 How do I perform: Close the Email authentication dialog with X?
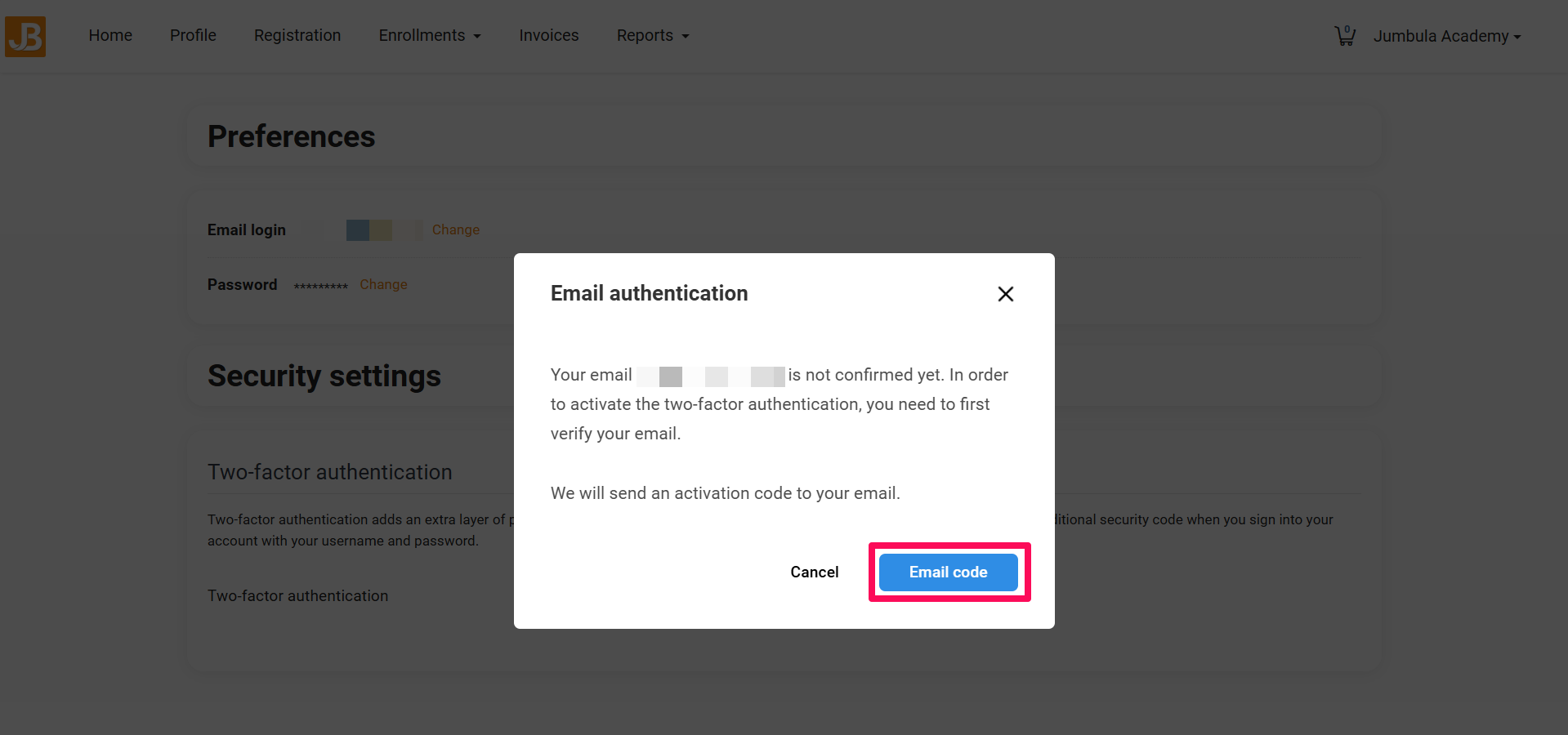pyautogui.click(x=1006, y=294)
